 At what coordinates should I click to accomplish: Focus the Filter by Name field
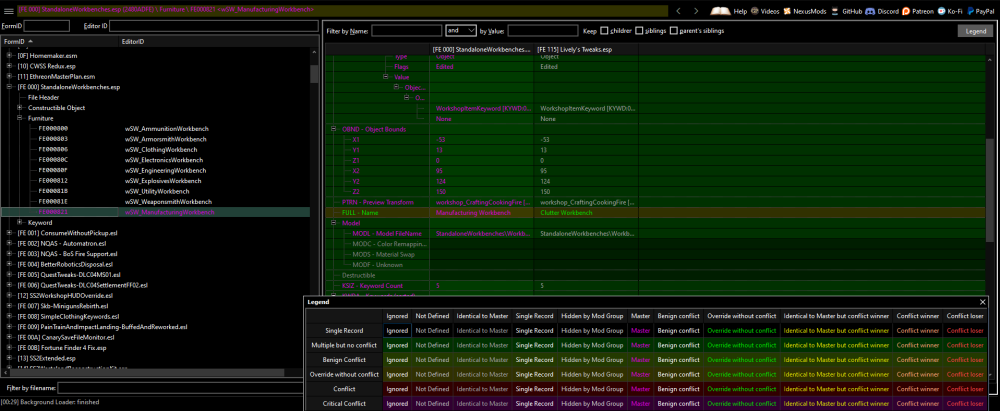point(406,30)
